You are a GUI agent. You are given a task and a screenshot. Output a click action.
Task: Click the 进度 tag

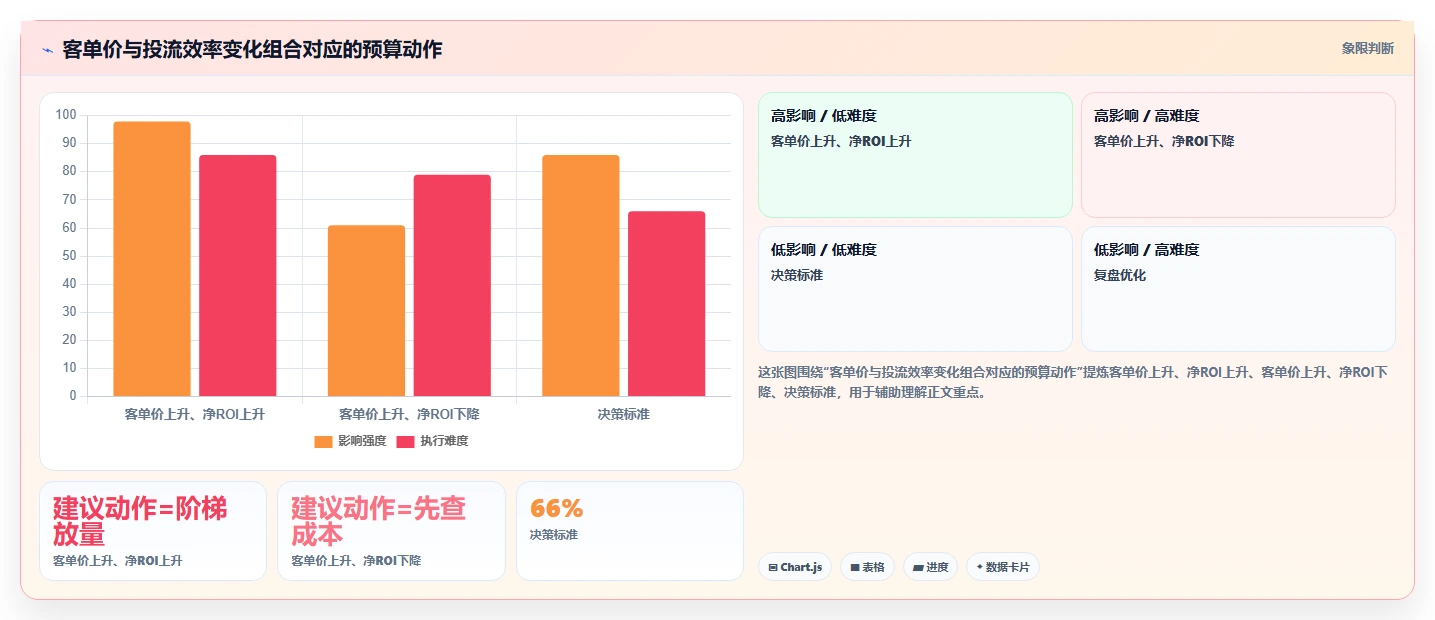(x=930, y=567)
